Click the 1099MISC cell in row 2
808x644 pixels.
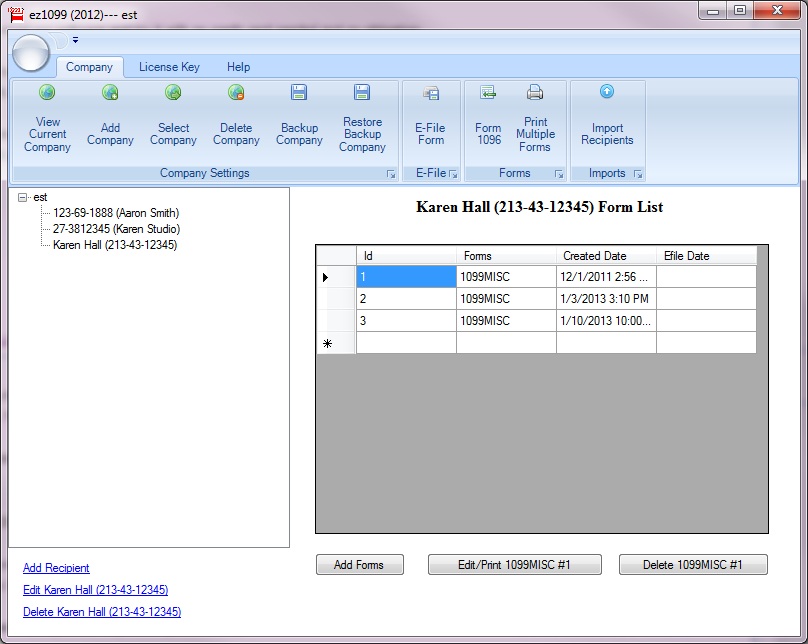click(x=506, y=299)
